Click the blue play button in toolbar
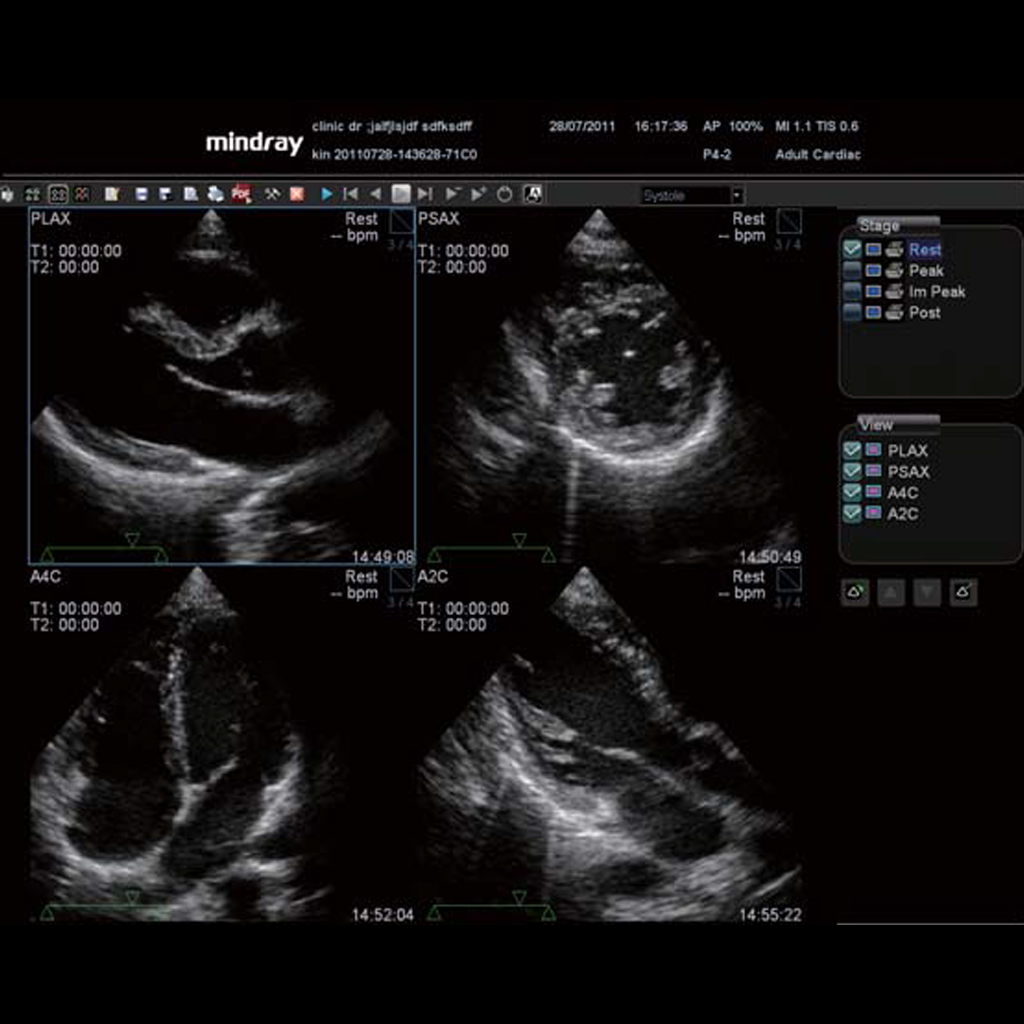 click(x=326, y=195)
